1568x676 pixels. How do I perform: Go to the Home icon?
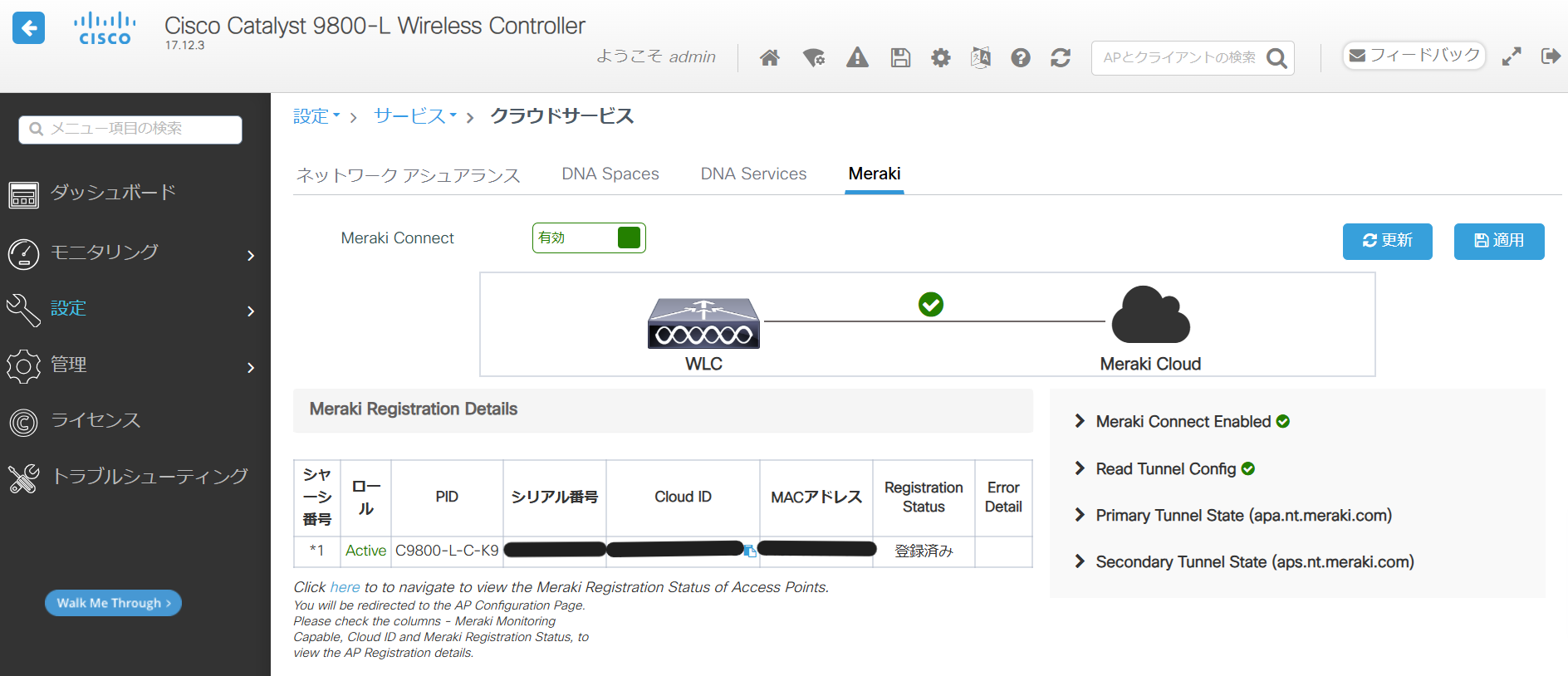point(770,57)
